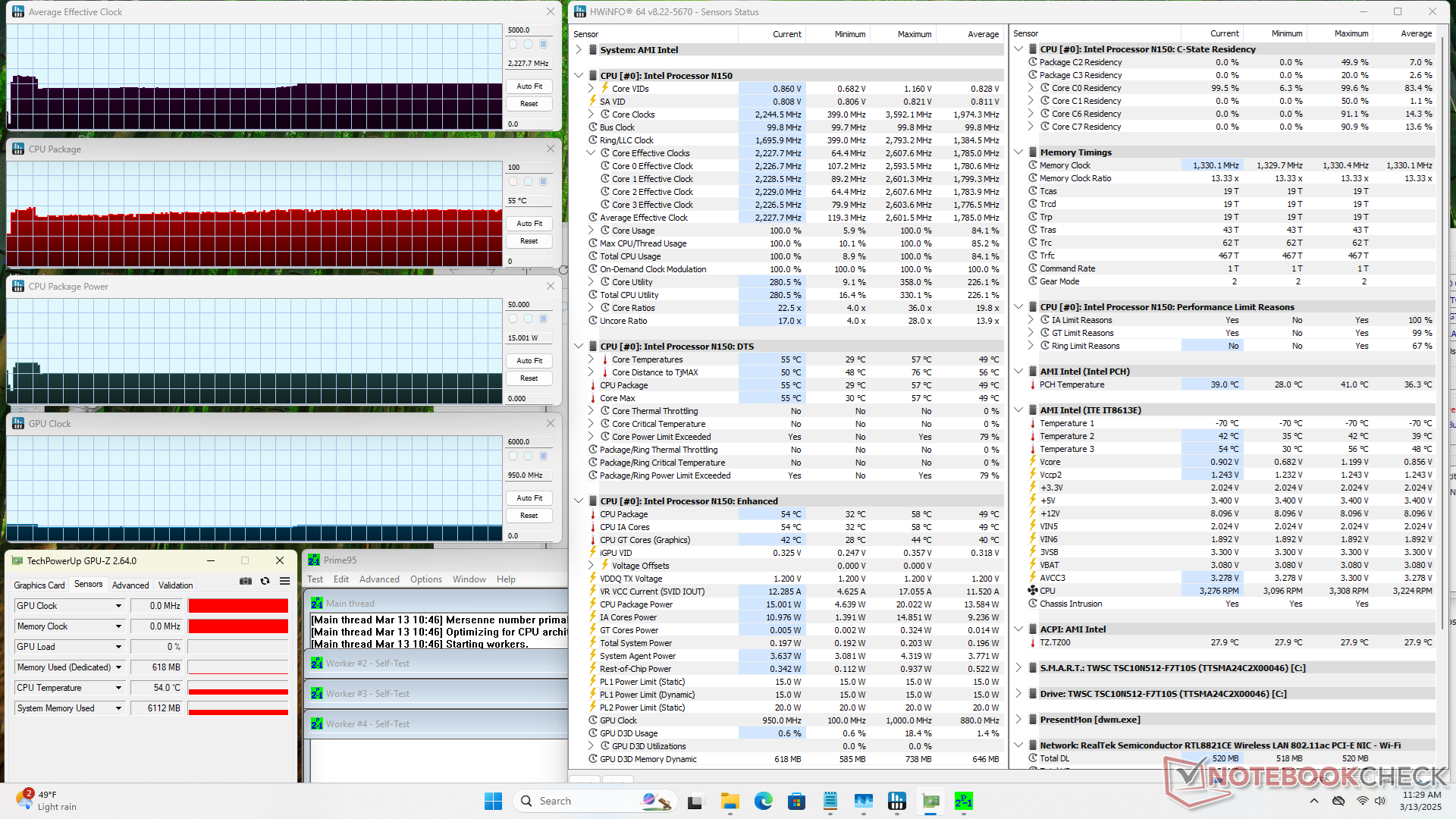
Task: Collapse the CPU [#0]: Intel Processor N150 group
Action: tap(579, 76)
